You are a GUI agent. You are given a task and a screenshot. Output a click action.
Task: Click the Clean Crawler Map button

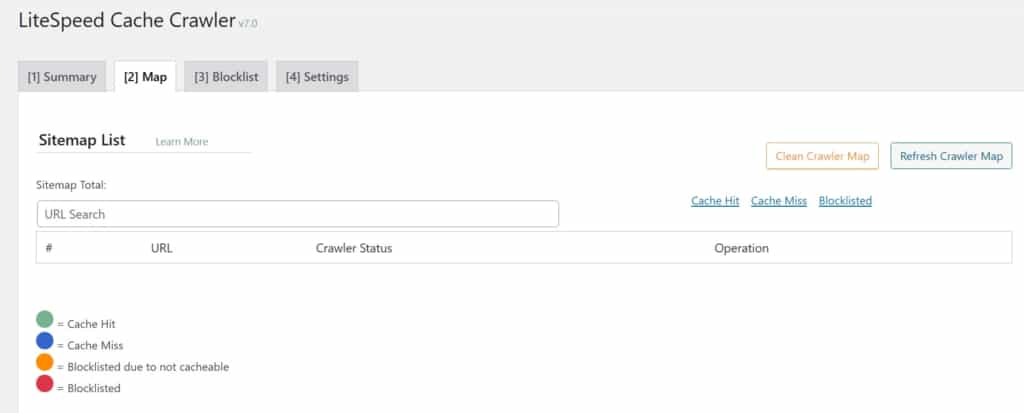click(x=822, y=156)
